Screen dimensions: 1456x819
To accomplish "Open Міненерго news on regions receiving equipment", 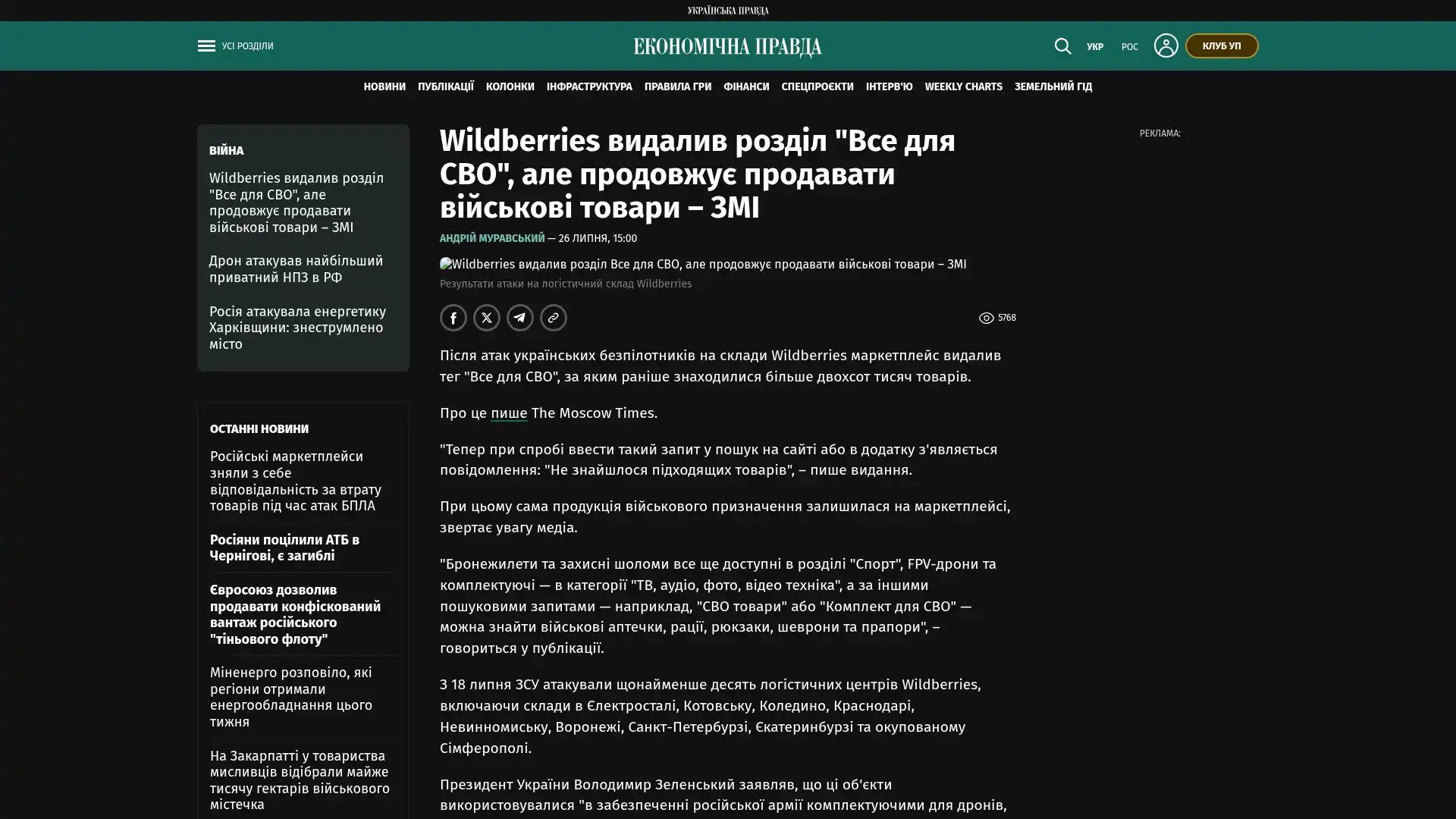I will coord(291,697).
